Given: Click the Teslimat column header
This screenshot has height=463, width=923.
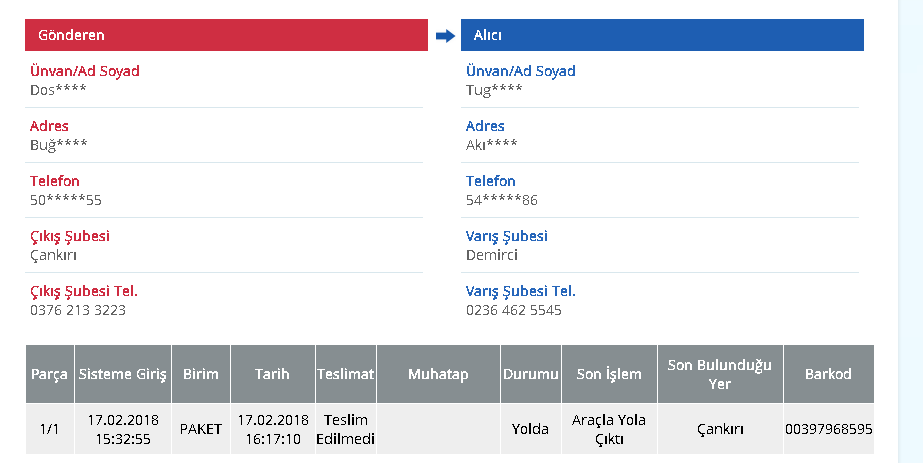Looking at the screenshot, I should (x=346, y=374).
